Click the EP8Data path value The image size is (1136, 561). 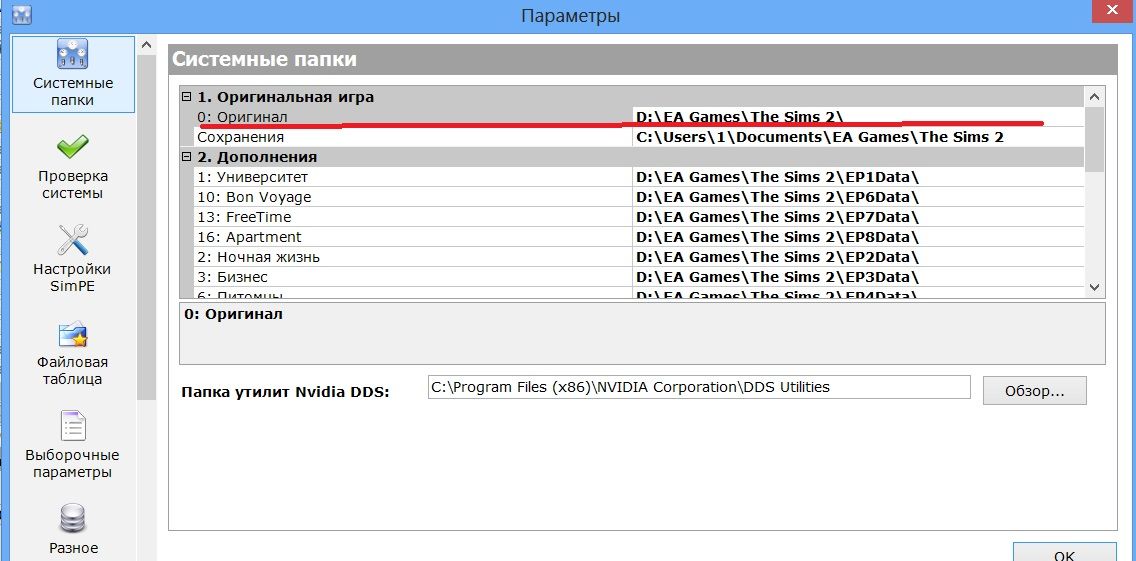(777, 237)
